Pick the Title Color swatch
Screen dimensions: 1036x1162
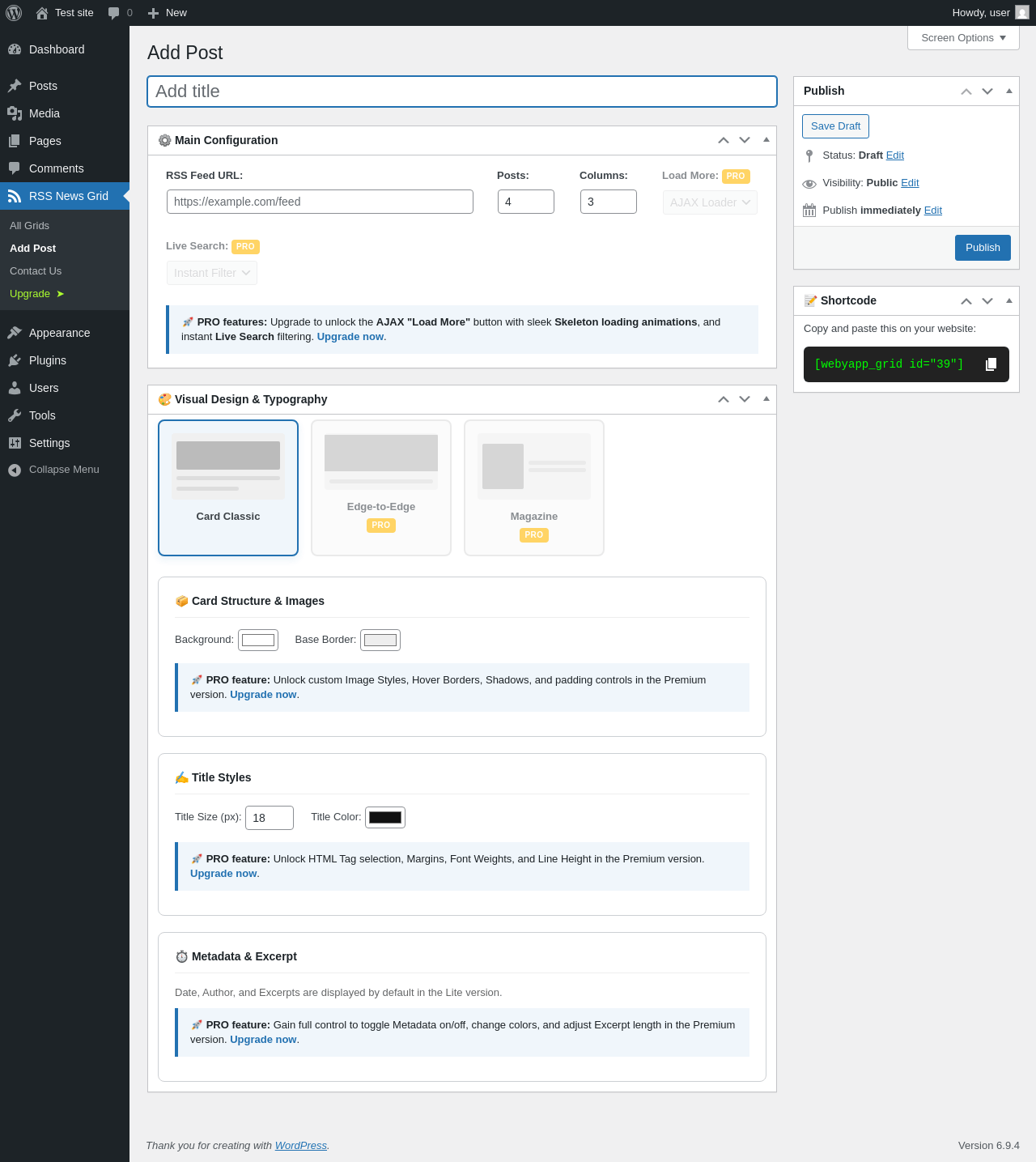point(385,818)
